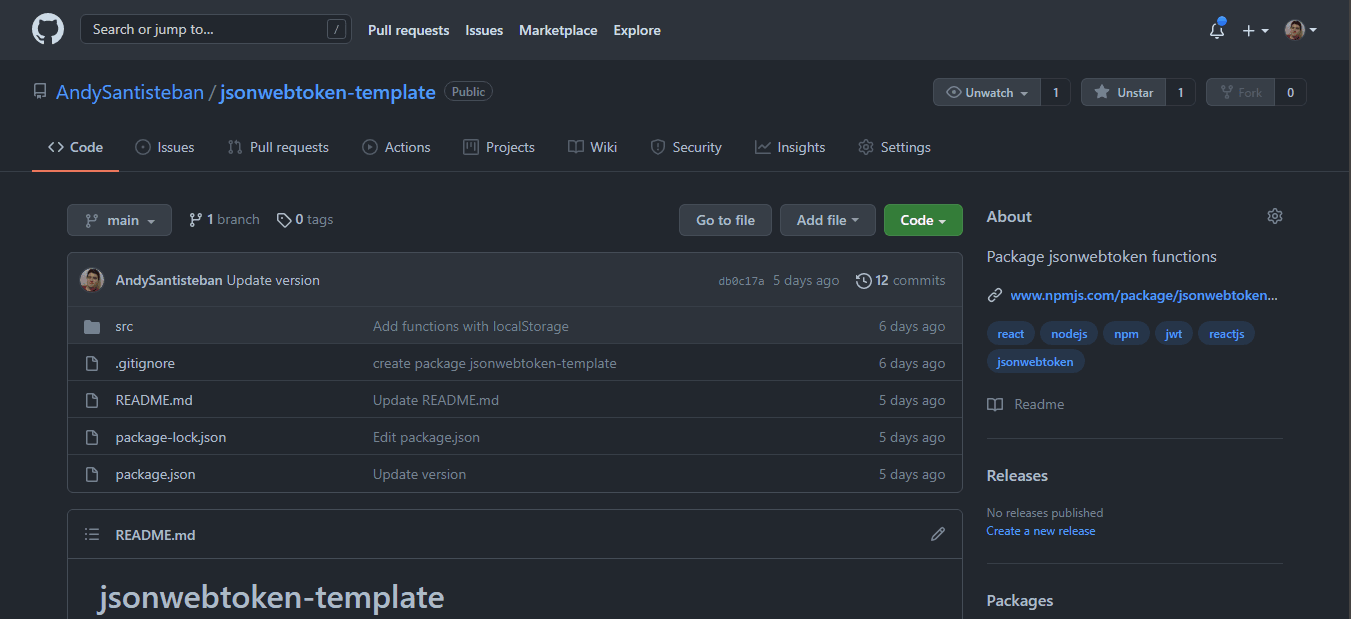The image size is (1351, 619).
Task: Open the GitHub logo home link
Action: [x=48, y=30]
